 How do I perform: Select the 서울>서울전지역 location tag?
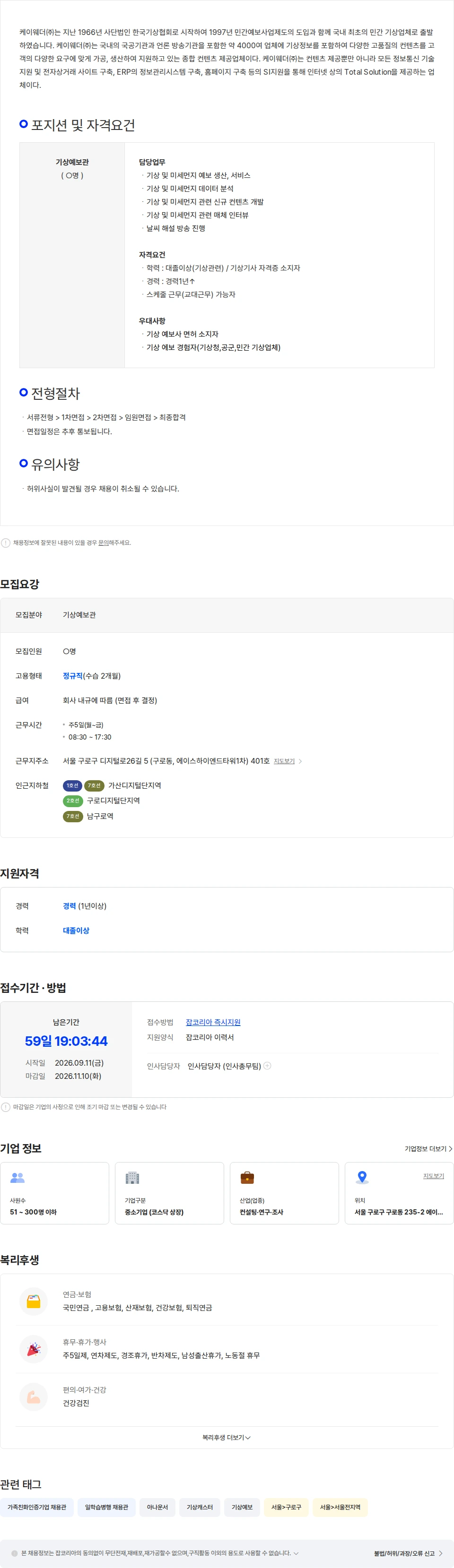coord(340,1507)
